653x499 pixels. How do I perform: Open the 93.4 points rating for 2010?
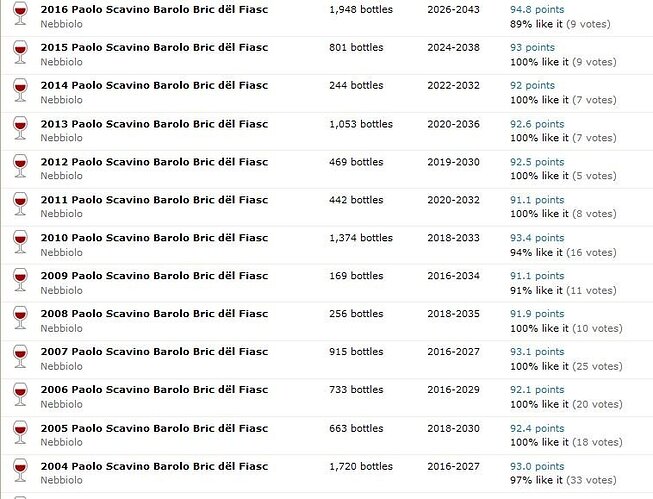pos(537,238)
